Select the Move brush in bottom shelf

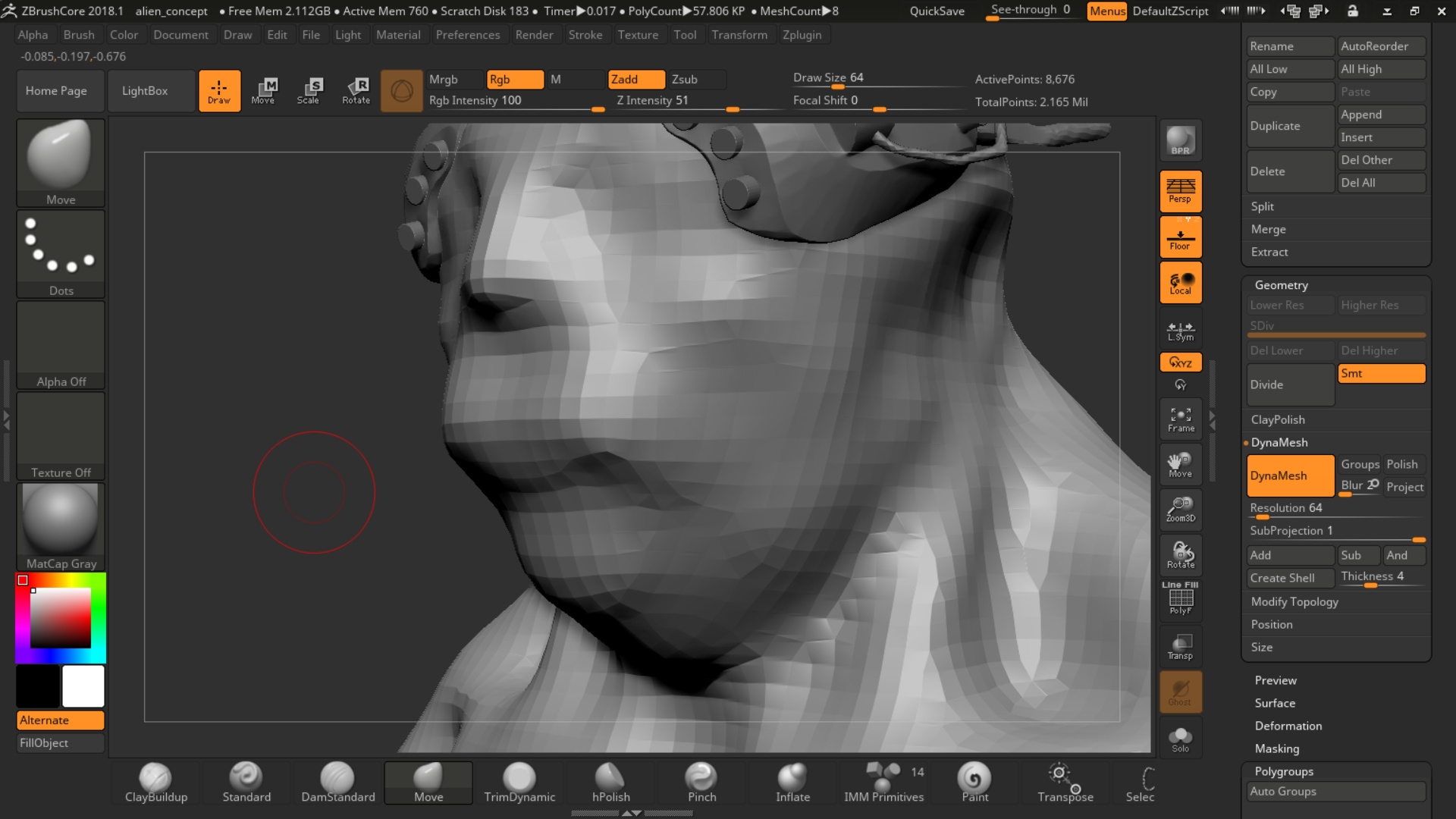click(x=428, y=783)
